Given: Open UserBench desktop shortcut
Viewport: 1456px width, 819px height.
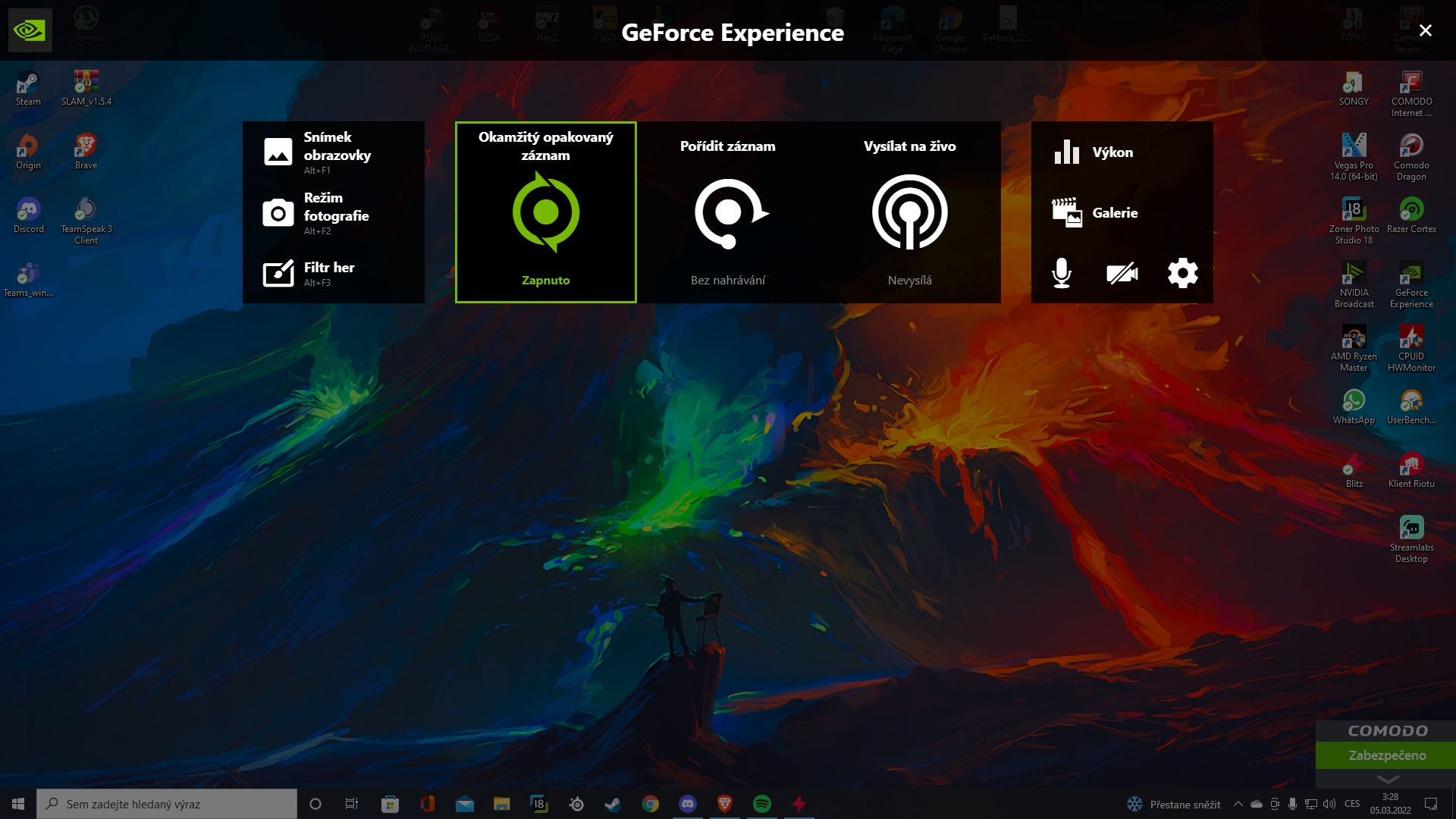Looking at the screenshot, I should 1411,406.
